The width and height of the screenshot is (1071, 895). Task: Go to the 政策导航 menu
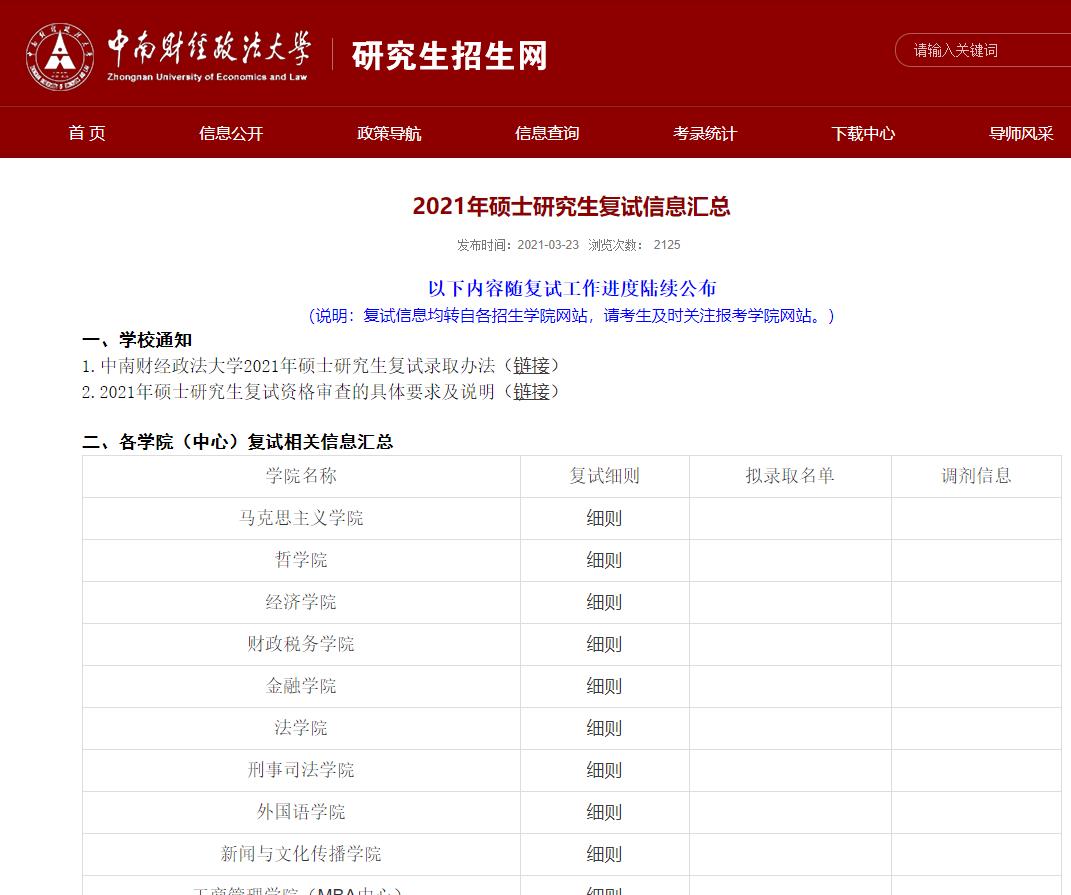click(389, 133)
